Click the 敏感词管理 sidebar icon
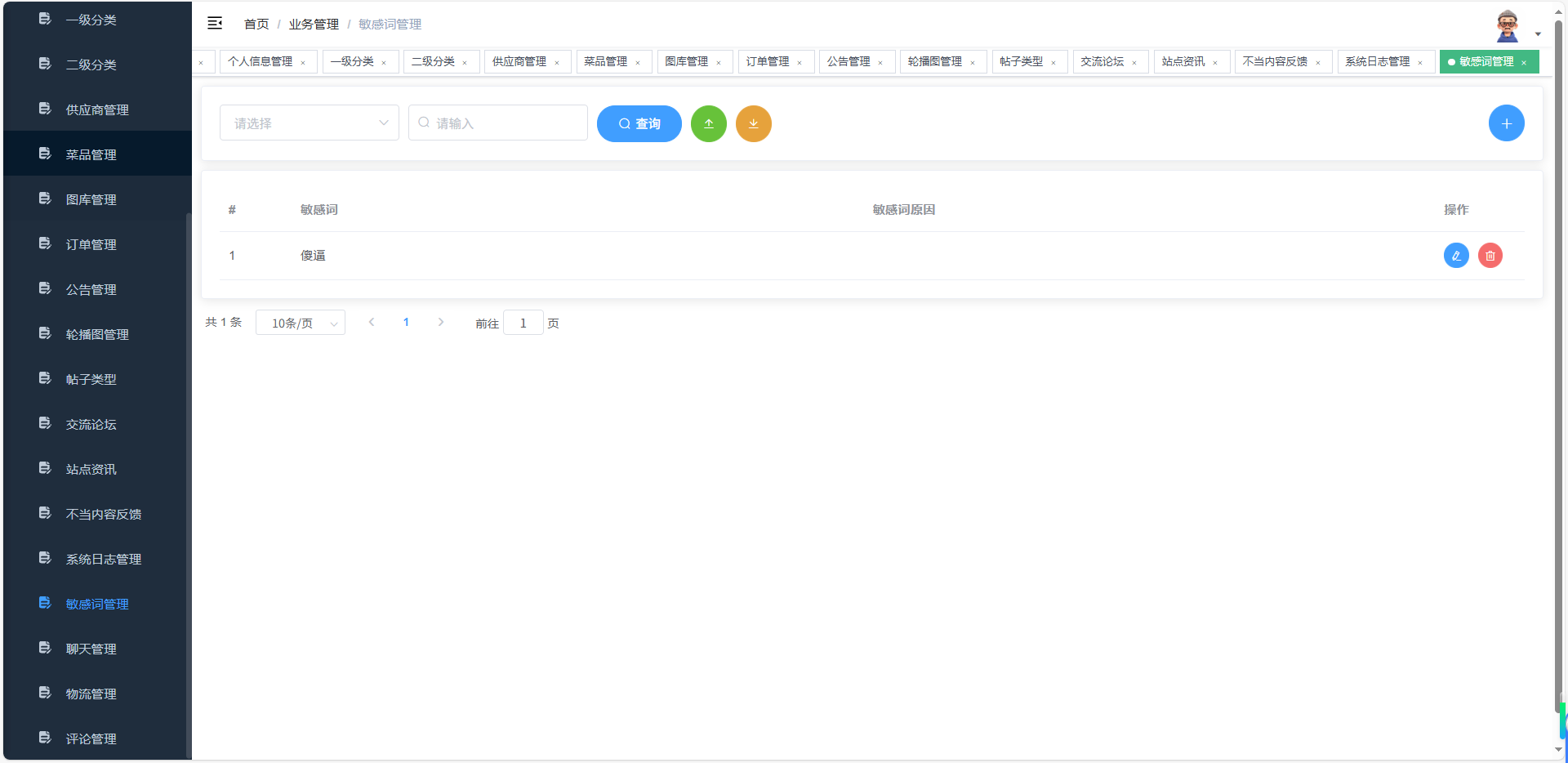Image resolution: width=1568 pixels, height=763 pixels. coord(44,602)
